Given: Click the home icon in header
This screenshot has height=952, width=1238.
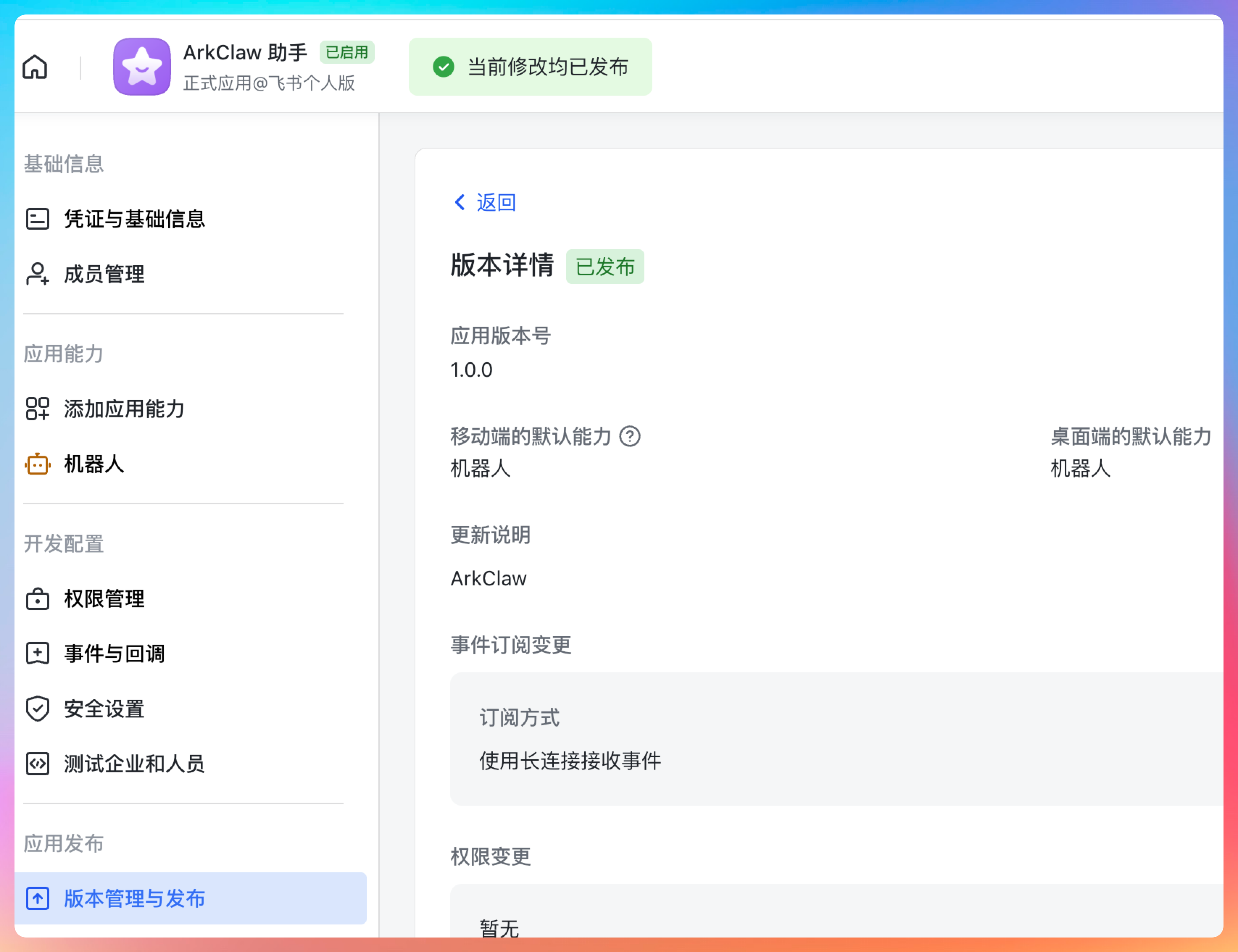Looking at the screenshot, I should [x=34, y=67].
